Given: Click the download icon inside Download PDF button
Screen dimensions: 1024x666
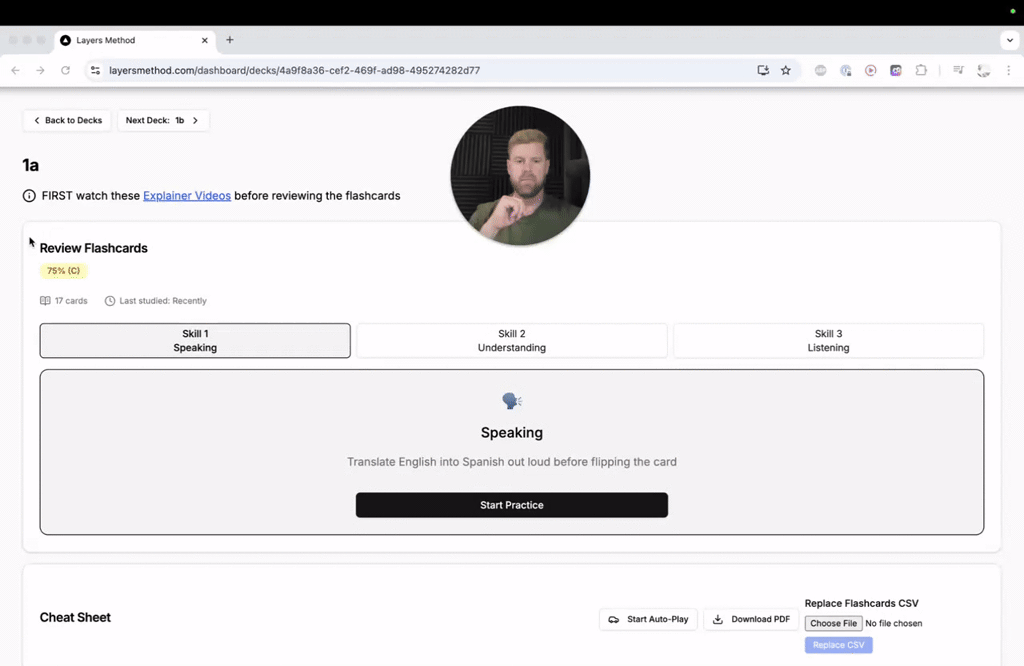Looking at the screenshot, I should pos(717,619).
